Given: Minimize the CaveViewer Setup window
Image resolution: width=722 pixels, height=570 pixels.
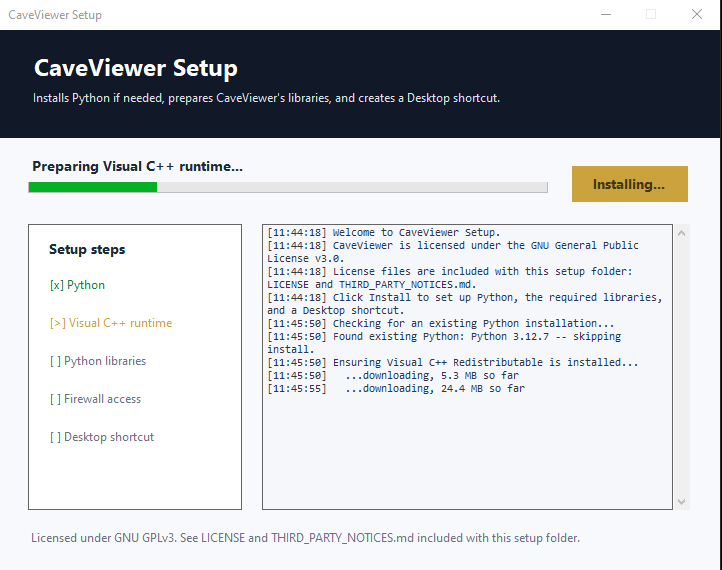Looking at the screenshot, I should tap(606, 14).
